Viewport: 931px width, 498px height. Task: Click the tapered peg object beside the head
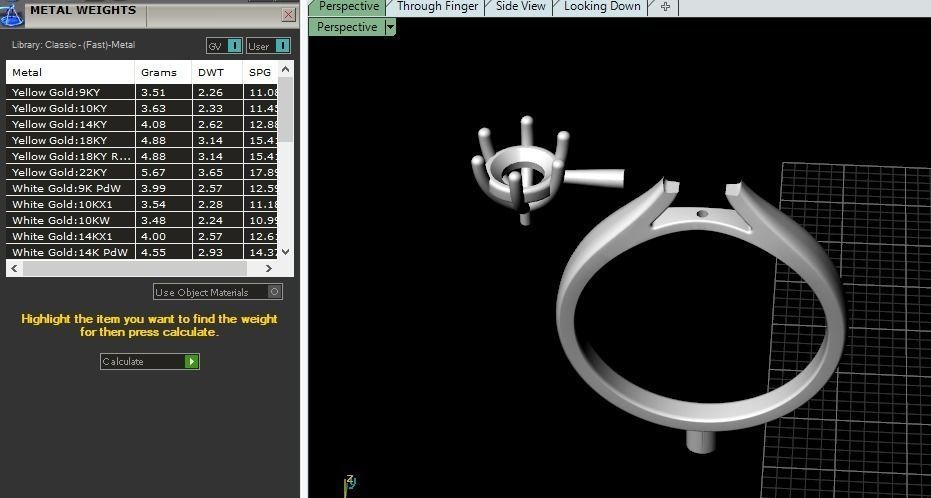pyautogui.click(x=594, y=177)
